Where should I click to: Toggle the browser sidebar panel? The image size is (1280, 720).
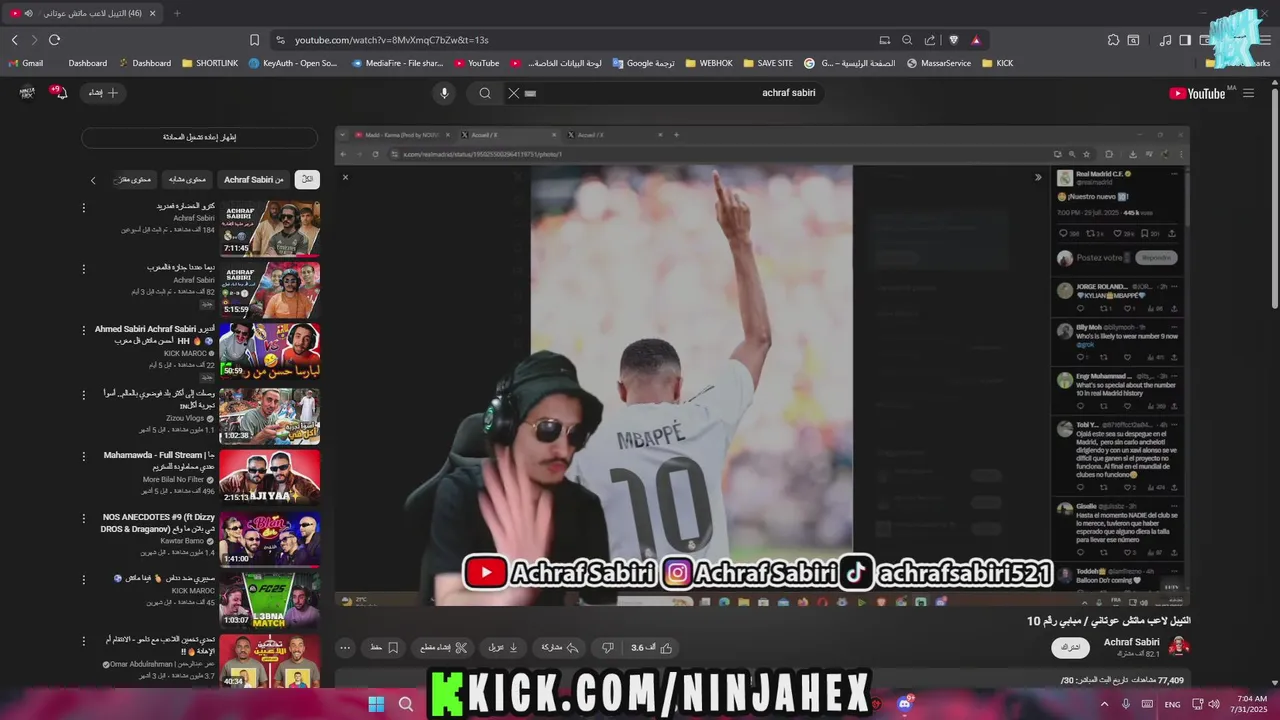1185,40
